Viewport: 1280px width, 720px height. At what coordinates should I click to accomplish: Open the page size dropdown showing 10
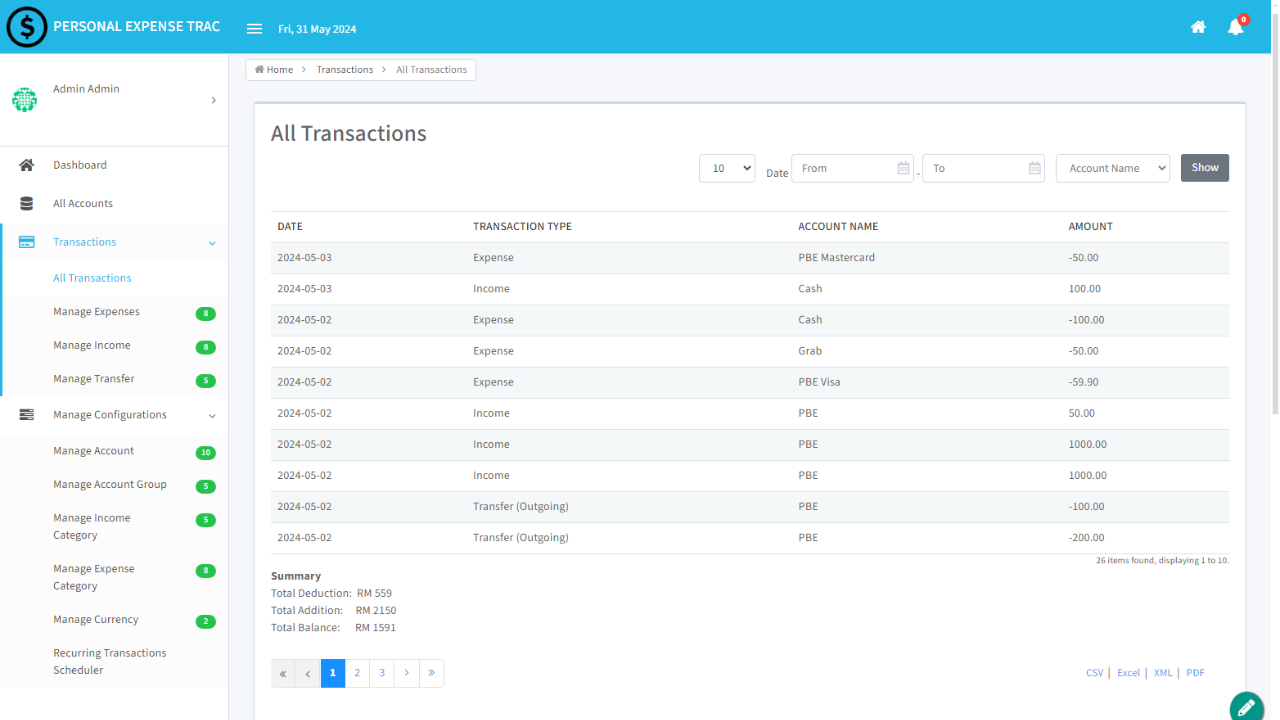[726, 168]
